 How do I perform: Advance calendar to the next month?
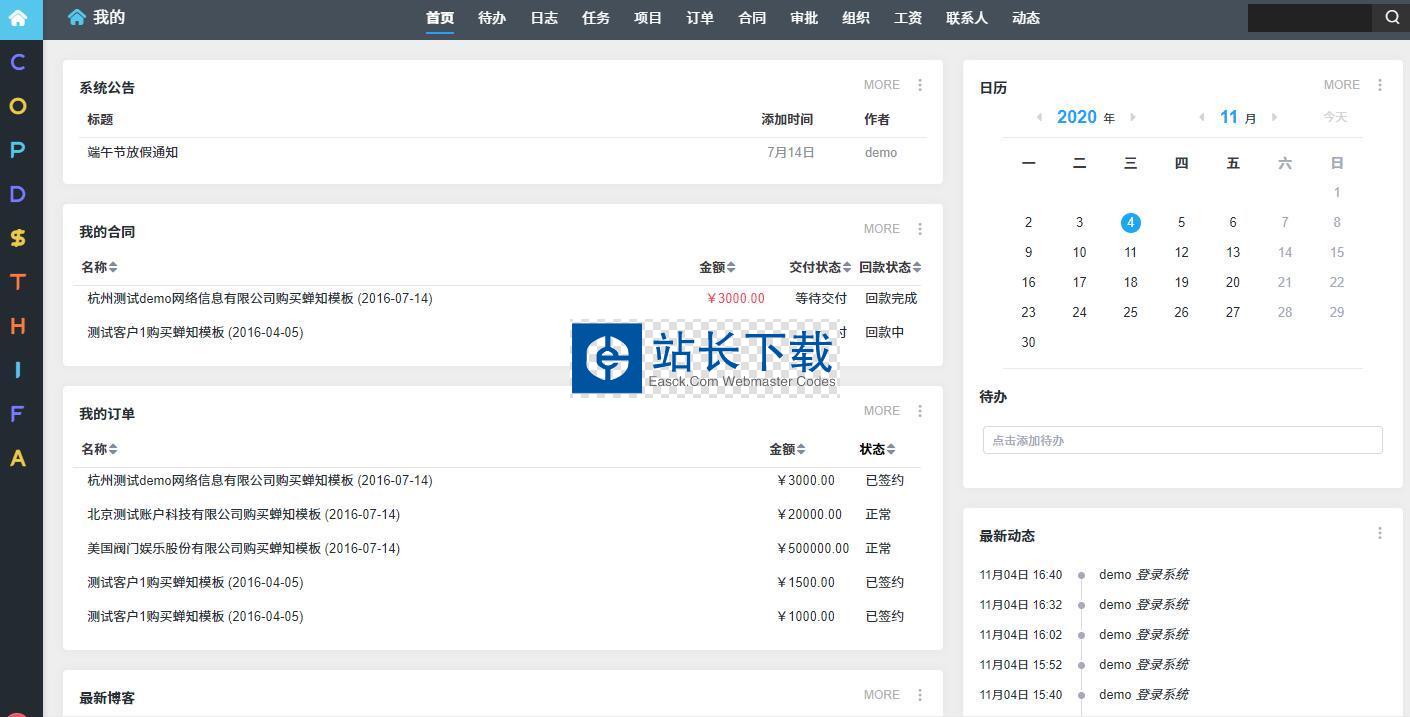point(1274,117)
